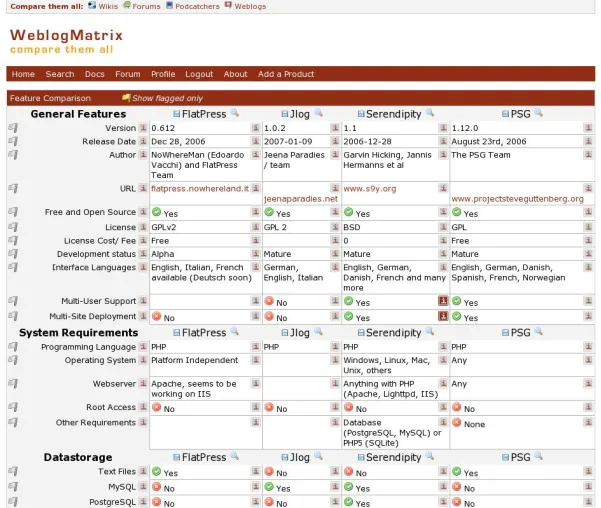
Task: Visit www.projectsteveguttenberg.org link
Action: 517,199
